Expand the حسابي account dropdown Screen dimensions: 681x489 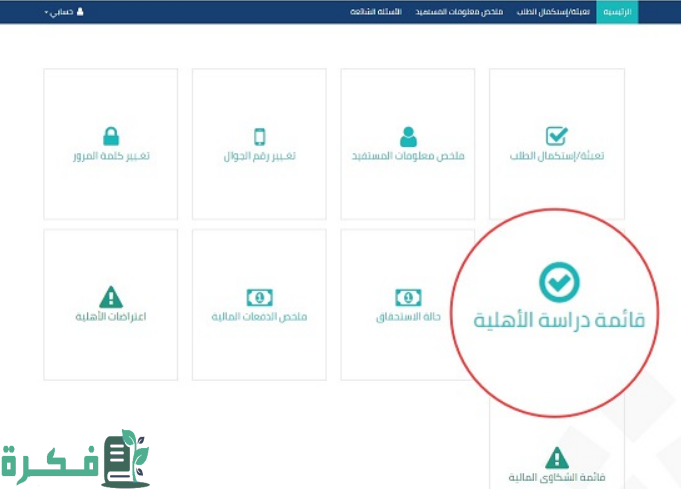[x=64, y=12]
